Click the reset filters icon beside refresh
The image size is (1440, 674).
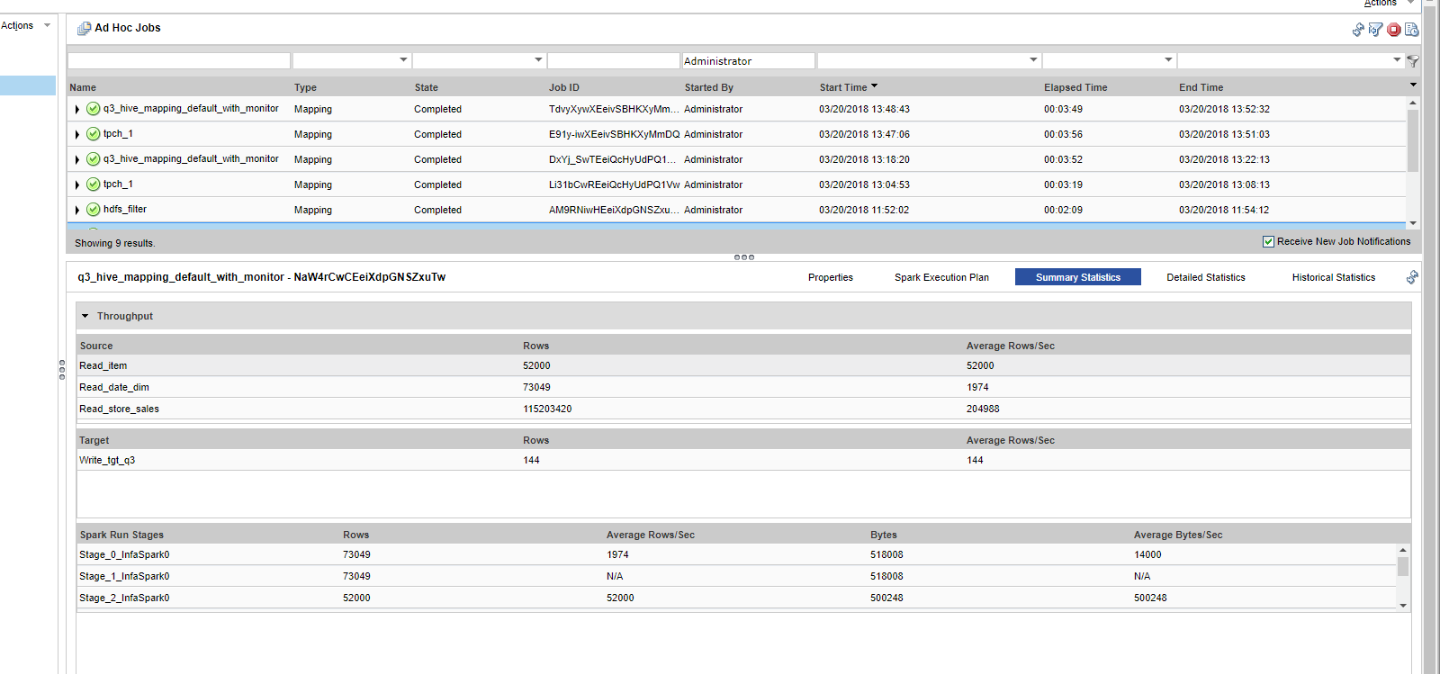1376,30
